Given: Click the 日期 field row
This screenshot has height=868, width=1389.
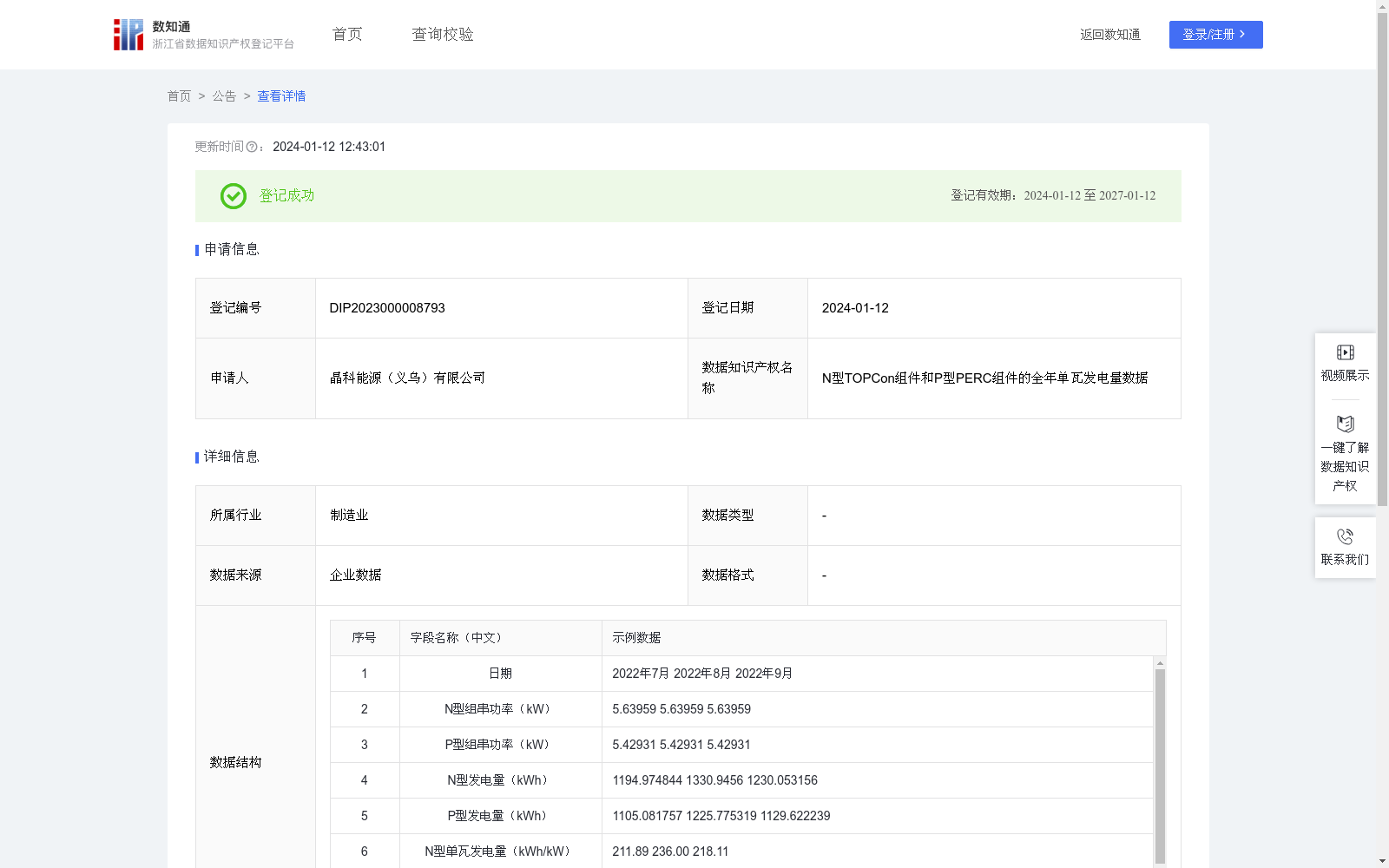Looking at the screenshot, I should pos(741,674).
